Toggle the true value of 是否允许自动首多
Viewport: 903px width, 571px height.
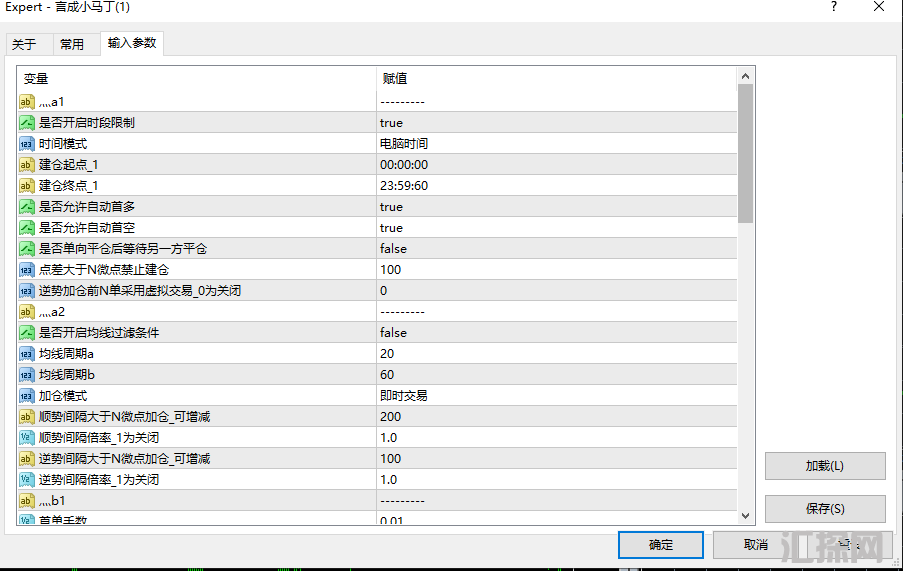pos(391,207)
